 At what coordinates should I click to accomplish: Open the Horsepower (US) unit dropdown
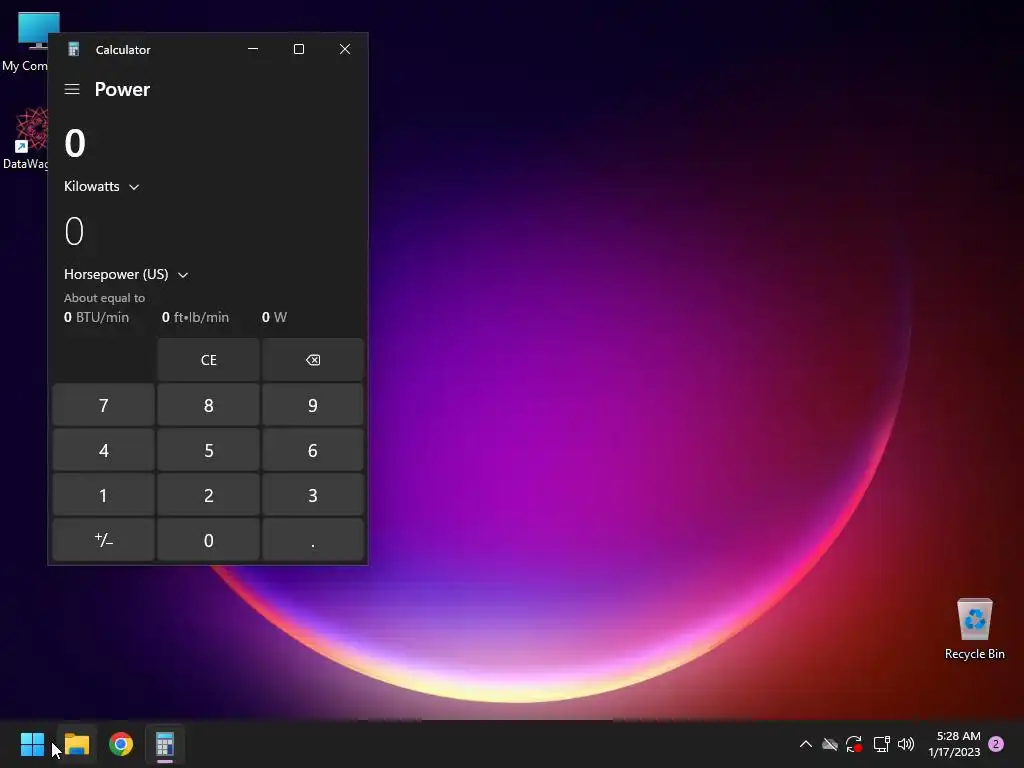pos(126,275)
